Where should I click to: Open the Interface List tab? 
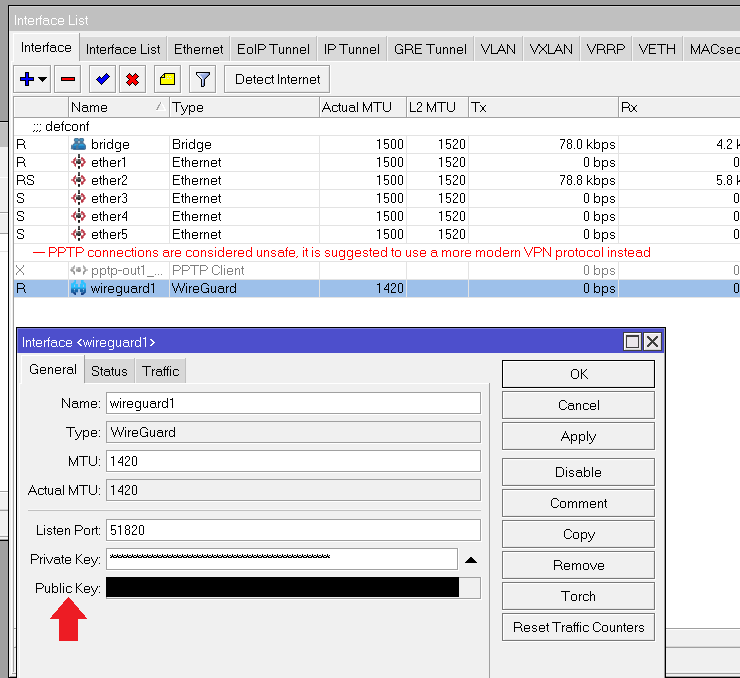coord(123,49)
